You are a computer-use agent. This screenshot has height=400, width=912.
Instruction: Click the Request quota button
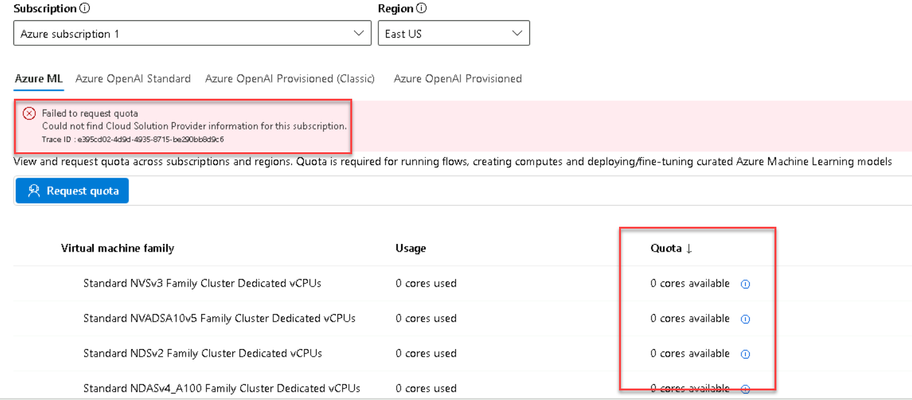point(72,191)
